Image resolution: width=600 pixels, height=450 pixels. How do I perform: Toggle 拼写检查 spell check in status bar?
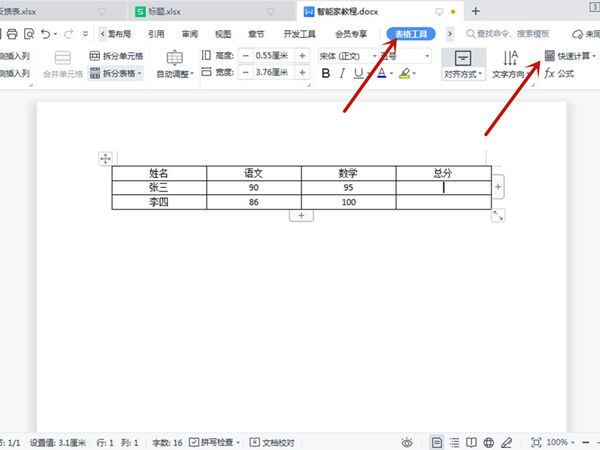click(214, 442)
